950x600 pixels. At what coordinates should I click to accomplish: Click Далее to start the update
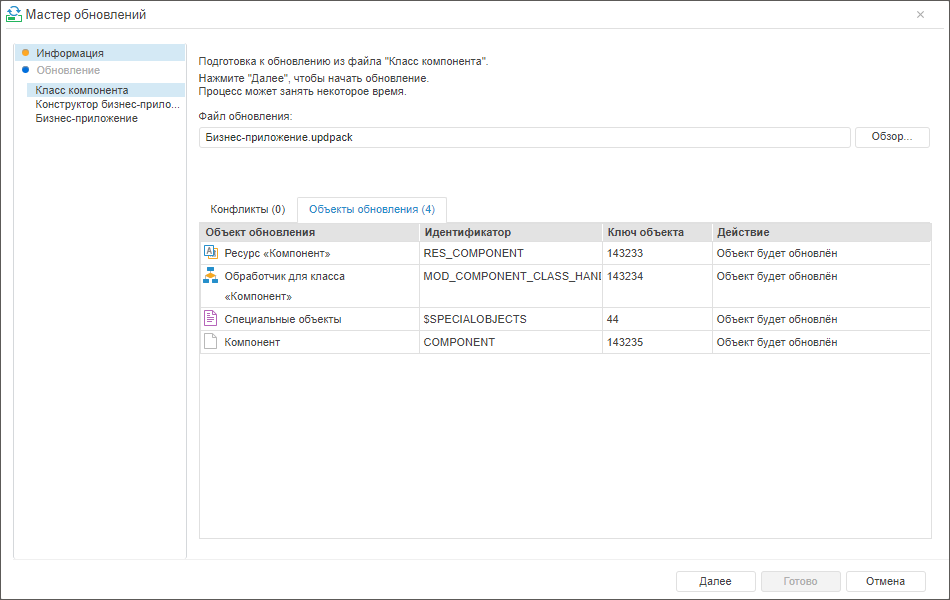coord(715,581)
